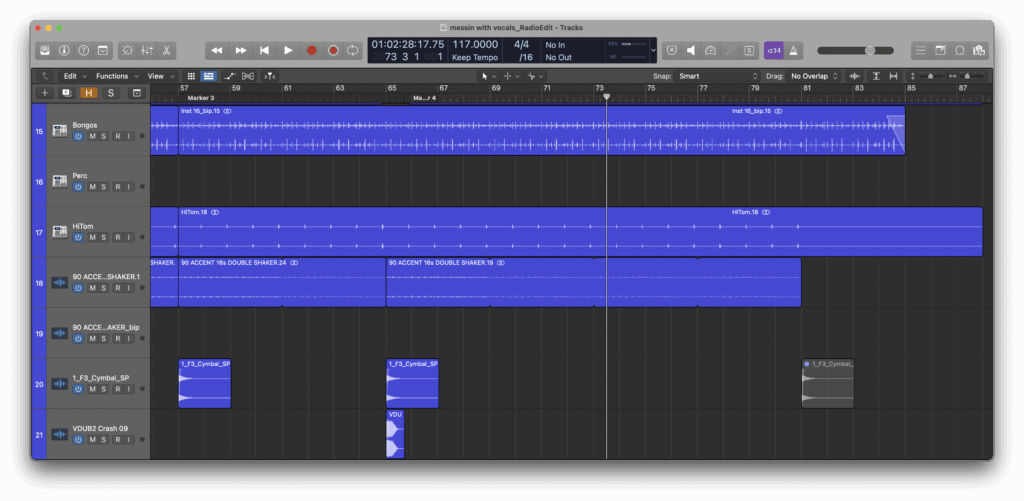Open the Inspector panel
The image size is (1024, 501).
[64, 50]
